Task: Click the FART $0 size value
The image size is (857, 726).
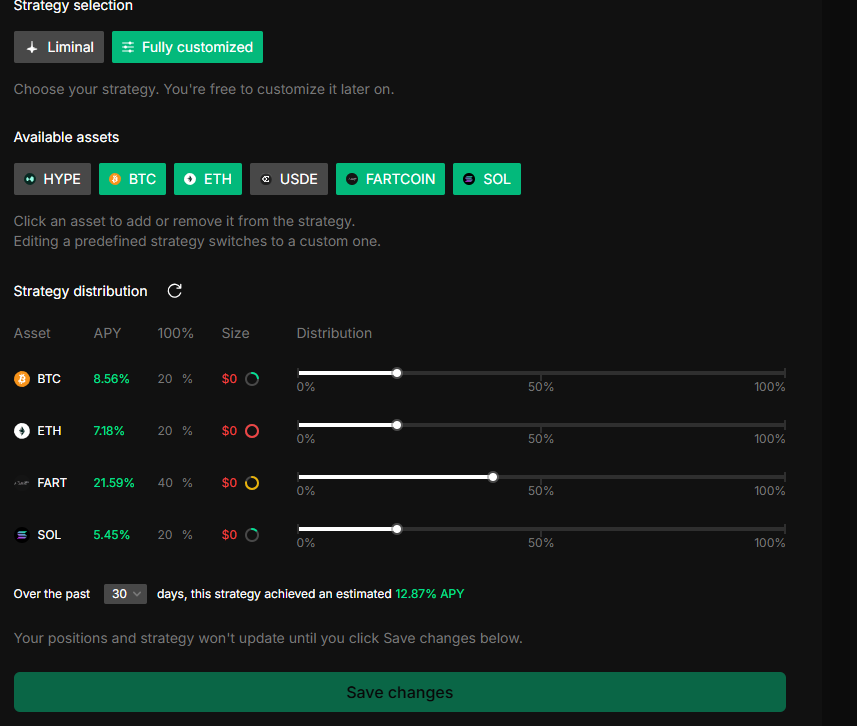Action: point(230,483)
